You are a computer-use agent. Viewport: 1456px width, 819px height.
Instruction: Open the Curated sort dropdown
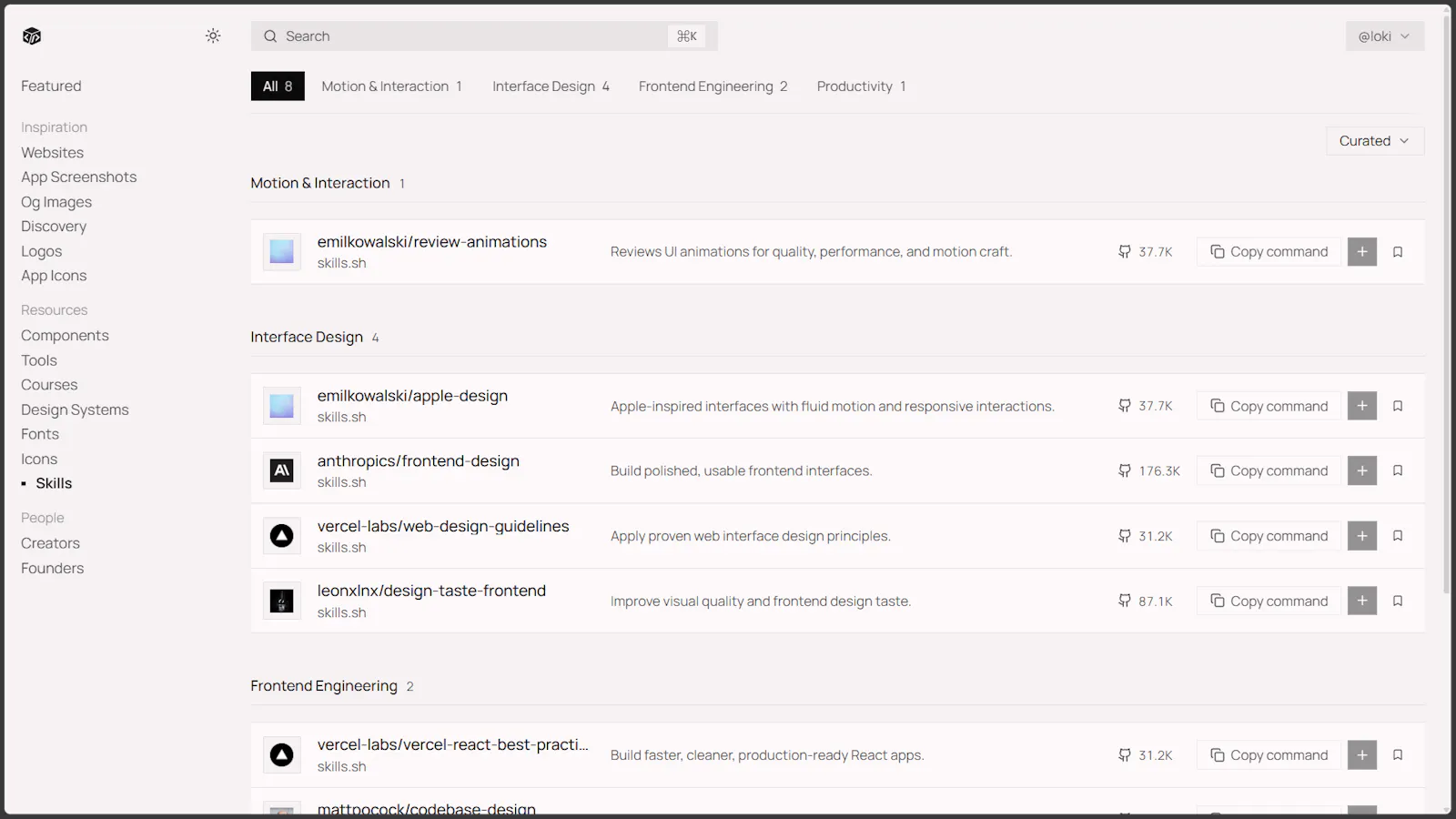(1375, 141)
